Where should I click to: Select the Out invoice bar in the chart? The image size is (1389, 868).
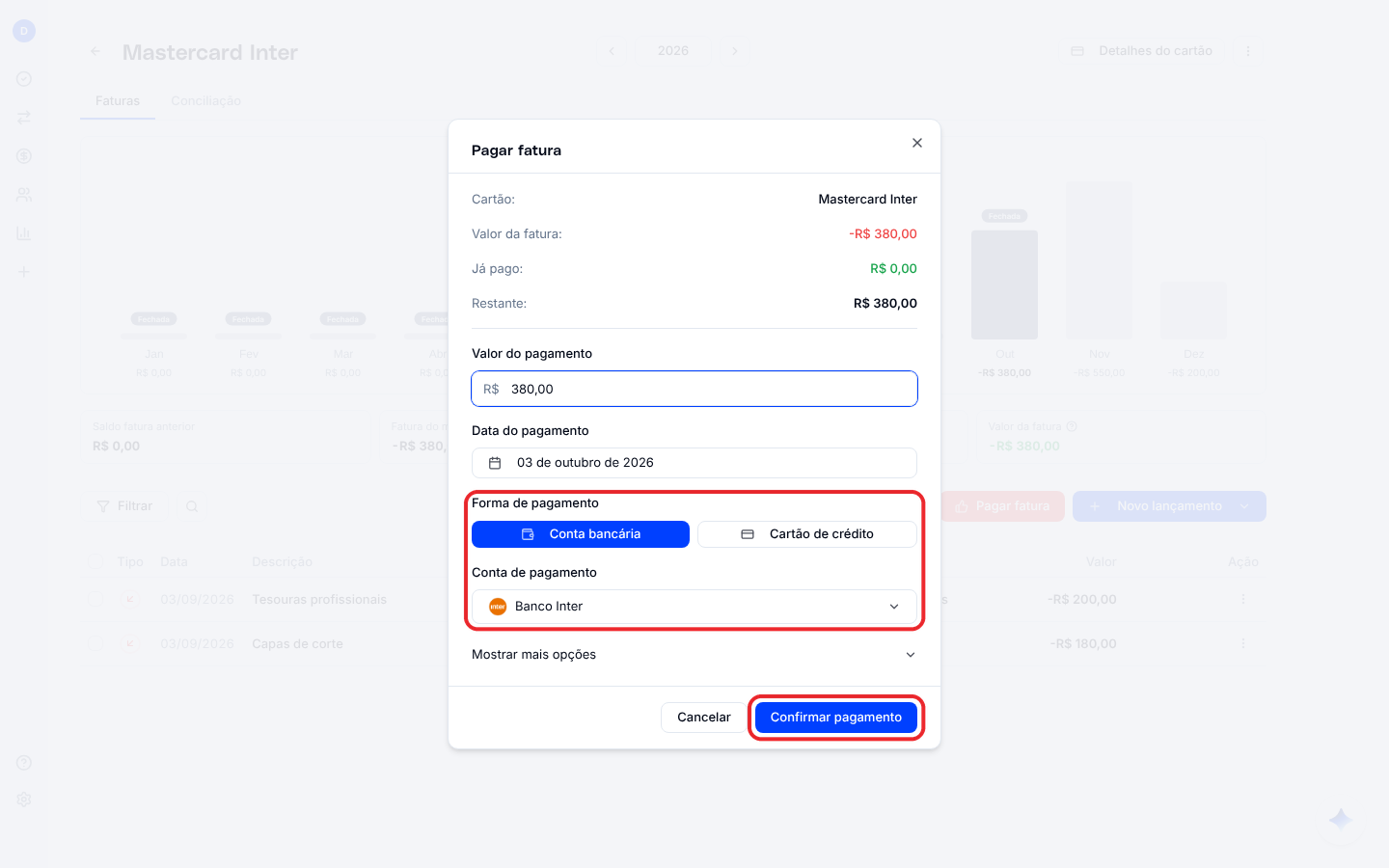pos(1004,285)
